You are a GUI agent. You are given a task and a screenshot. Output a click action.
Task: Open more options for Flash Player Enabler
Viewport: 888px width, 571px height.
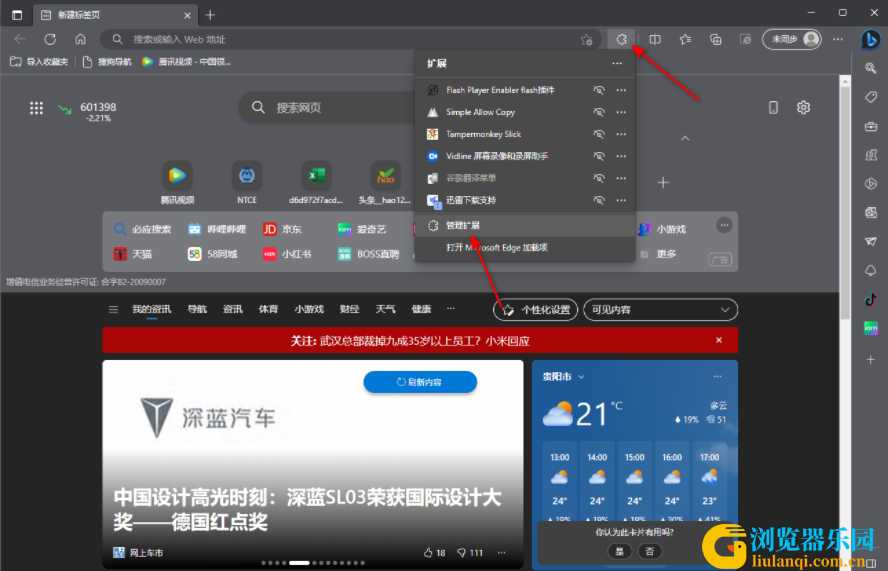(621, 90)
